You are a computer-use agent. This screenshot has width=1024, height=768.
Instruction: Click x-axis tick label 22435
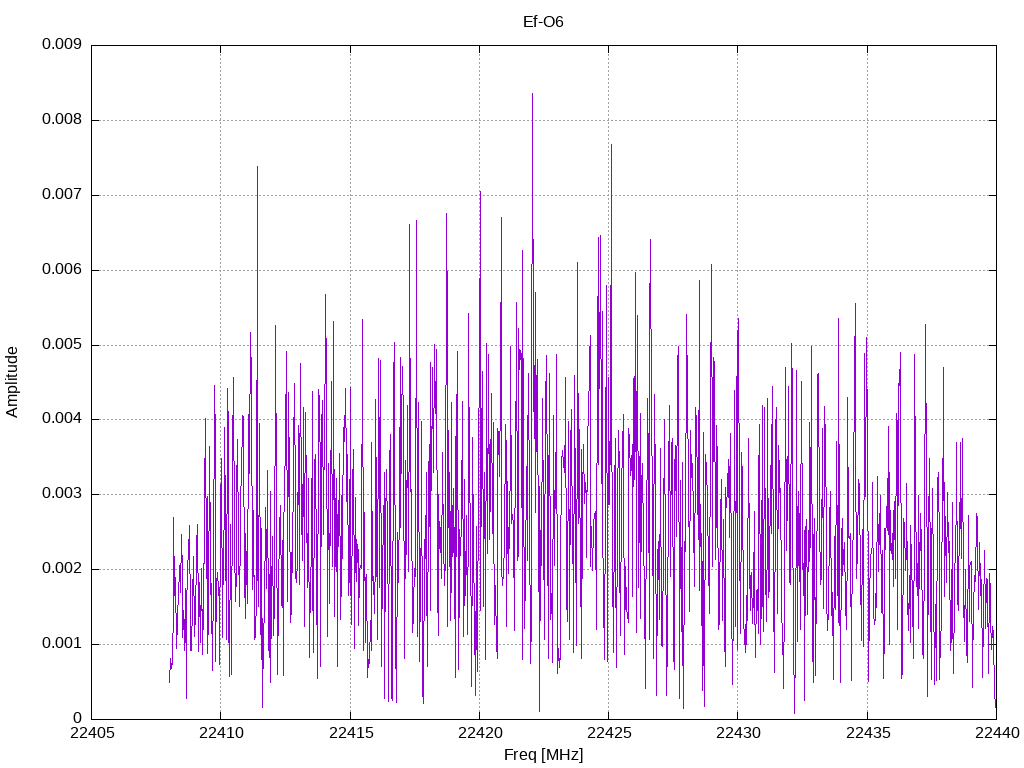click(x=868, y=733)
